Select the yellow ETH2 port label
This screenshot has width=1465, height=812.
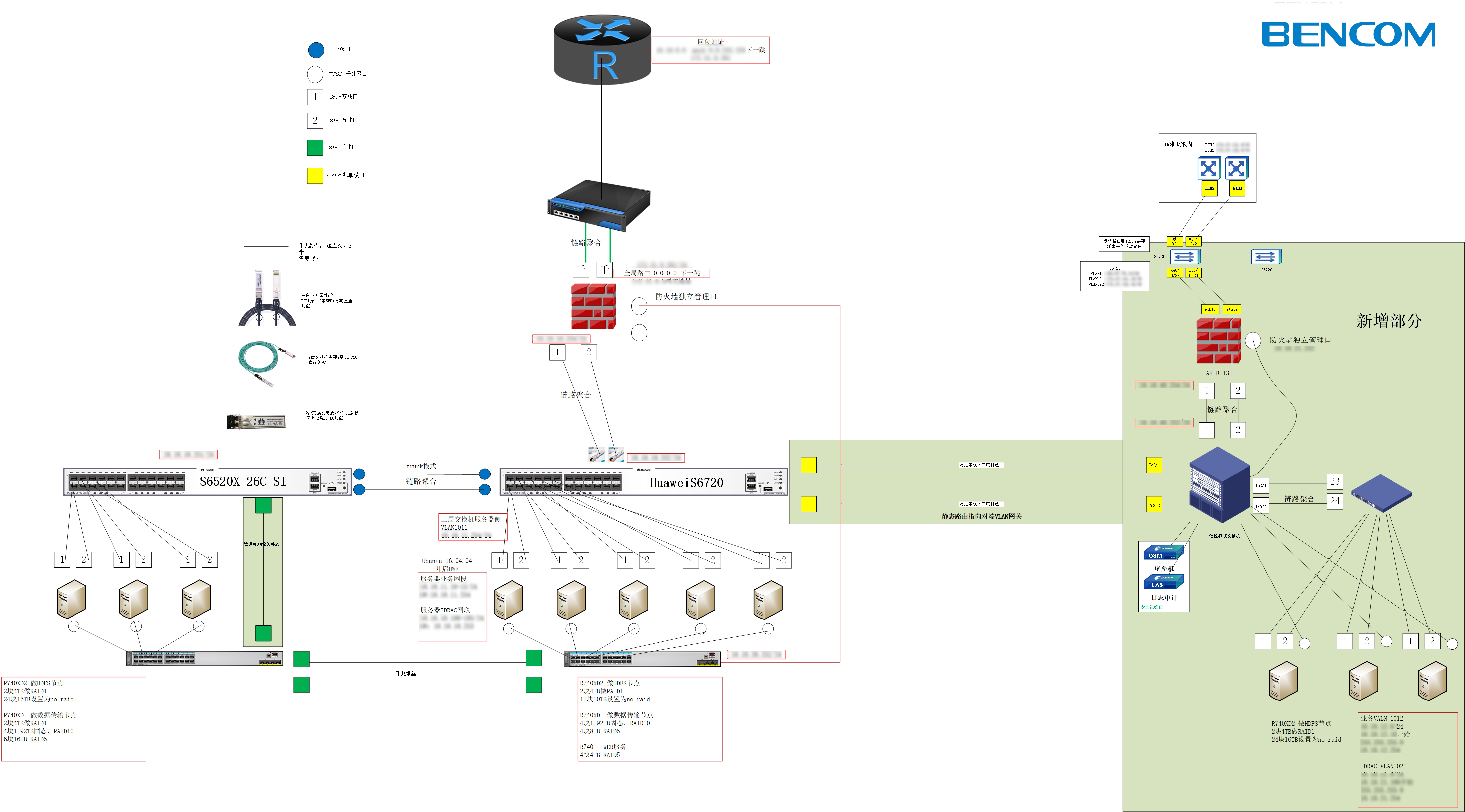point(1209,188)
